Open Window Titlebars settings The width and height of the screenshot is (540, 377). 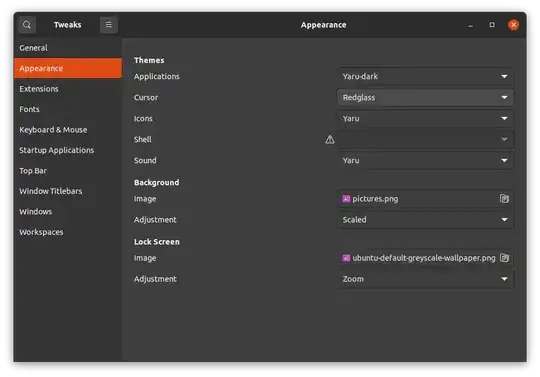pos(68,191)
